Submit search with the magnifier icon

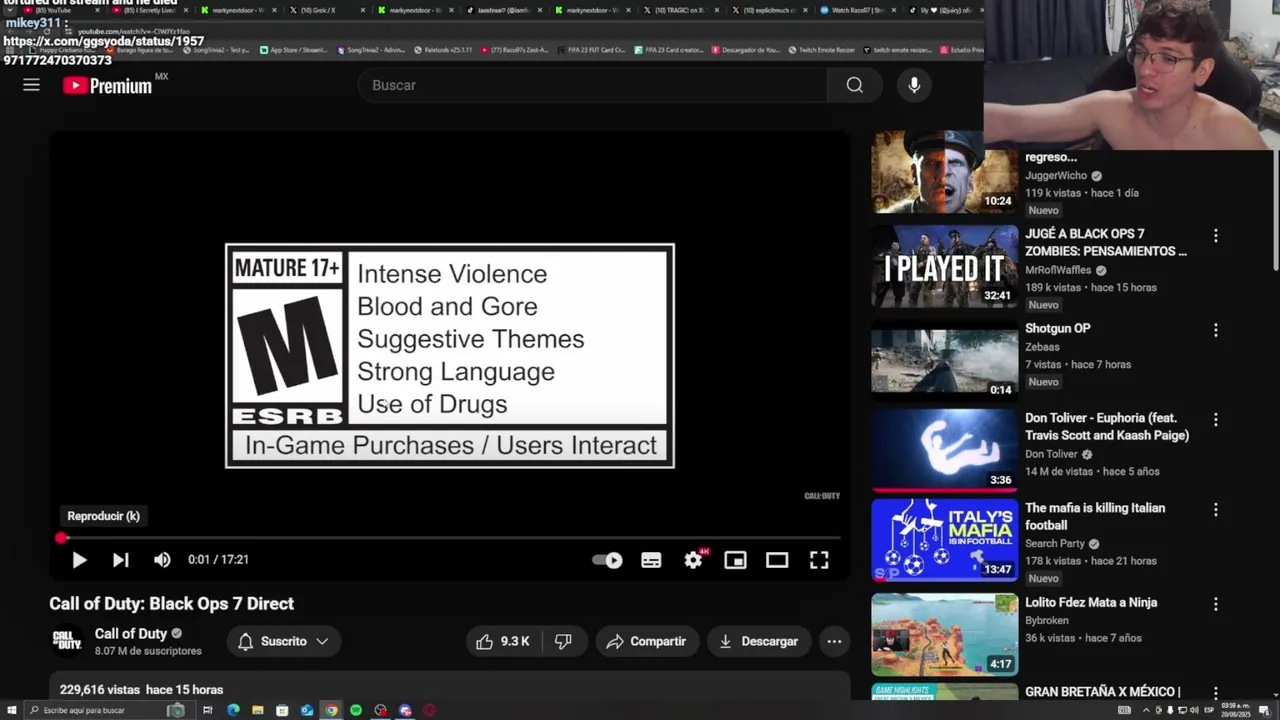pyautogui.click(x=854, y=85)
